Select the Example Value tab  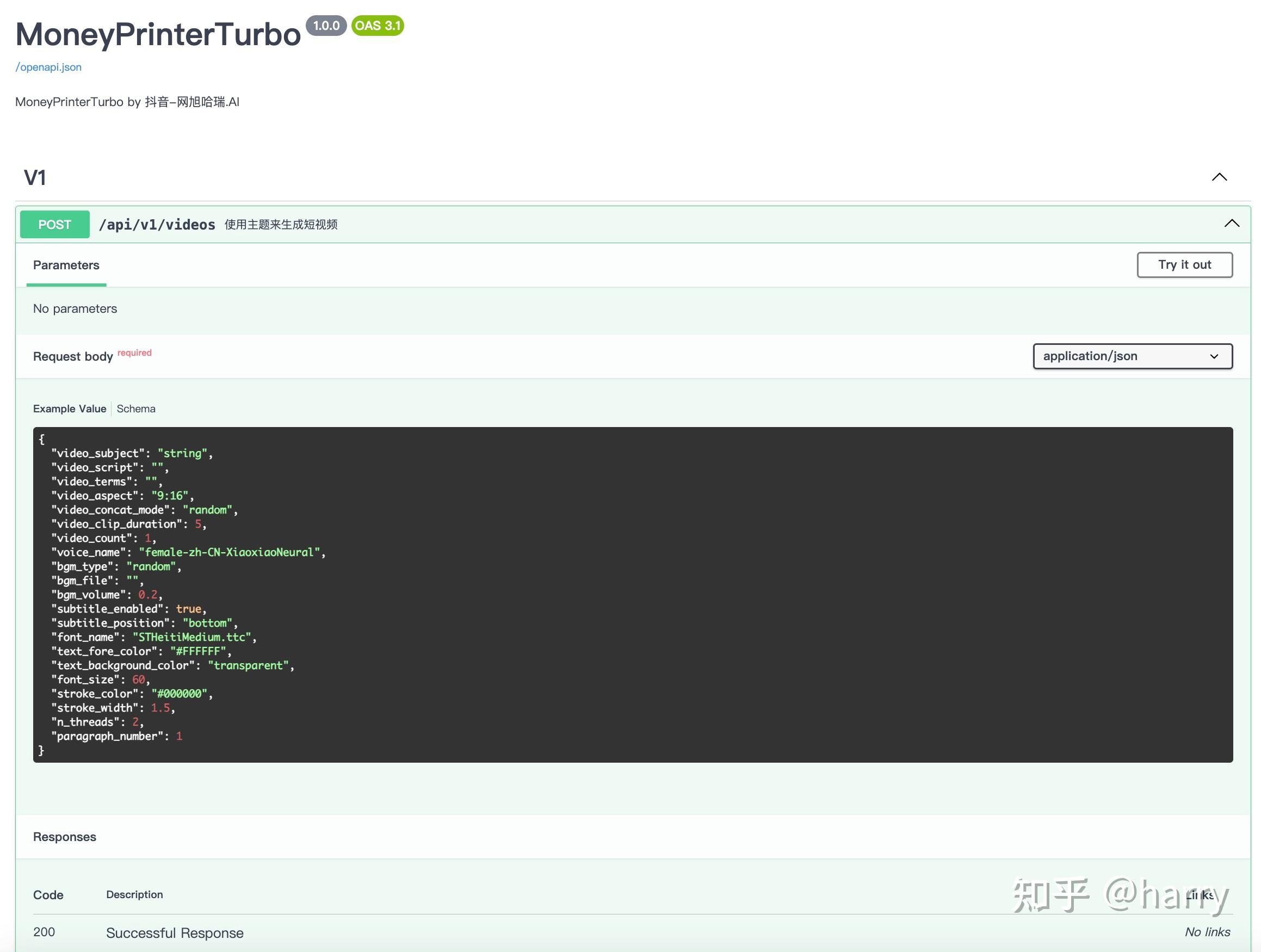(x=70, y=409)
